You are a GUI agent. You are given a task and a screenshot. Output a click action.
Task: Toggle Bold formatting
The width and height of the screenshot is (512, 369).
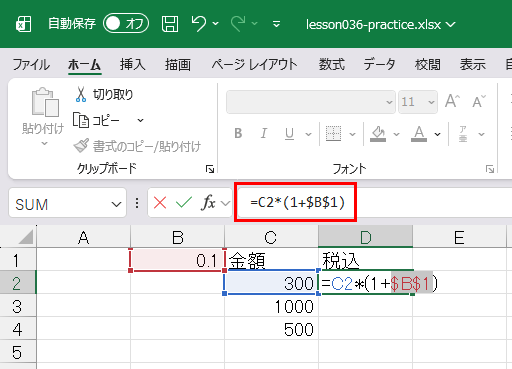coord(238,134)
